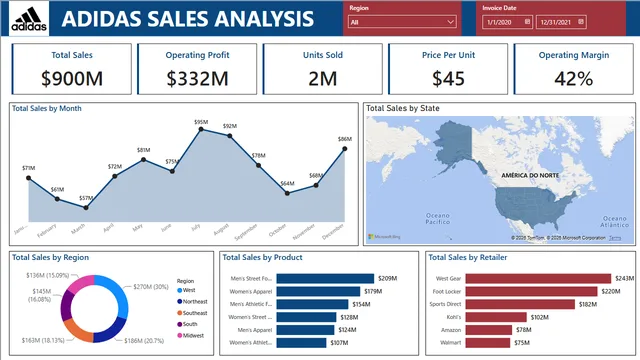
Task: Click the purple $145M donut segment
Action: click(x=67, y=305)
